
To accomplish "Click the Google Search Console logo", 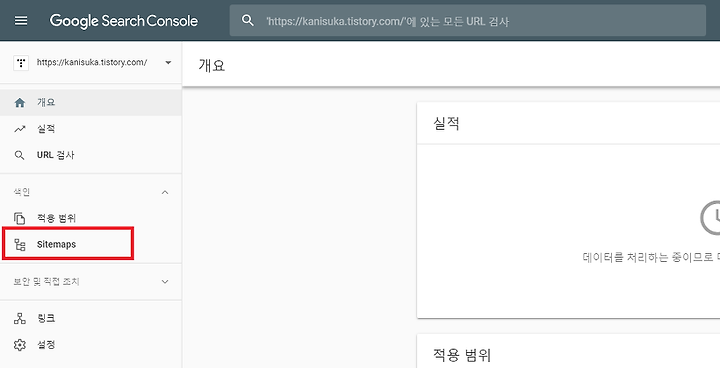I will (124, 21).
